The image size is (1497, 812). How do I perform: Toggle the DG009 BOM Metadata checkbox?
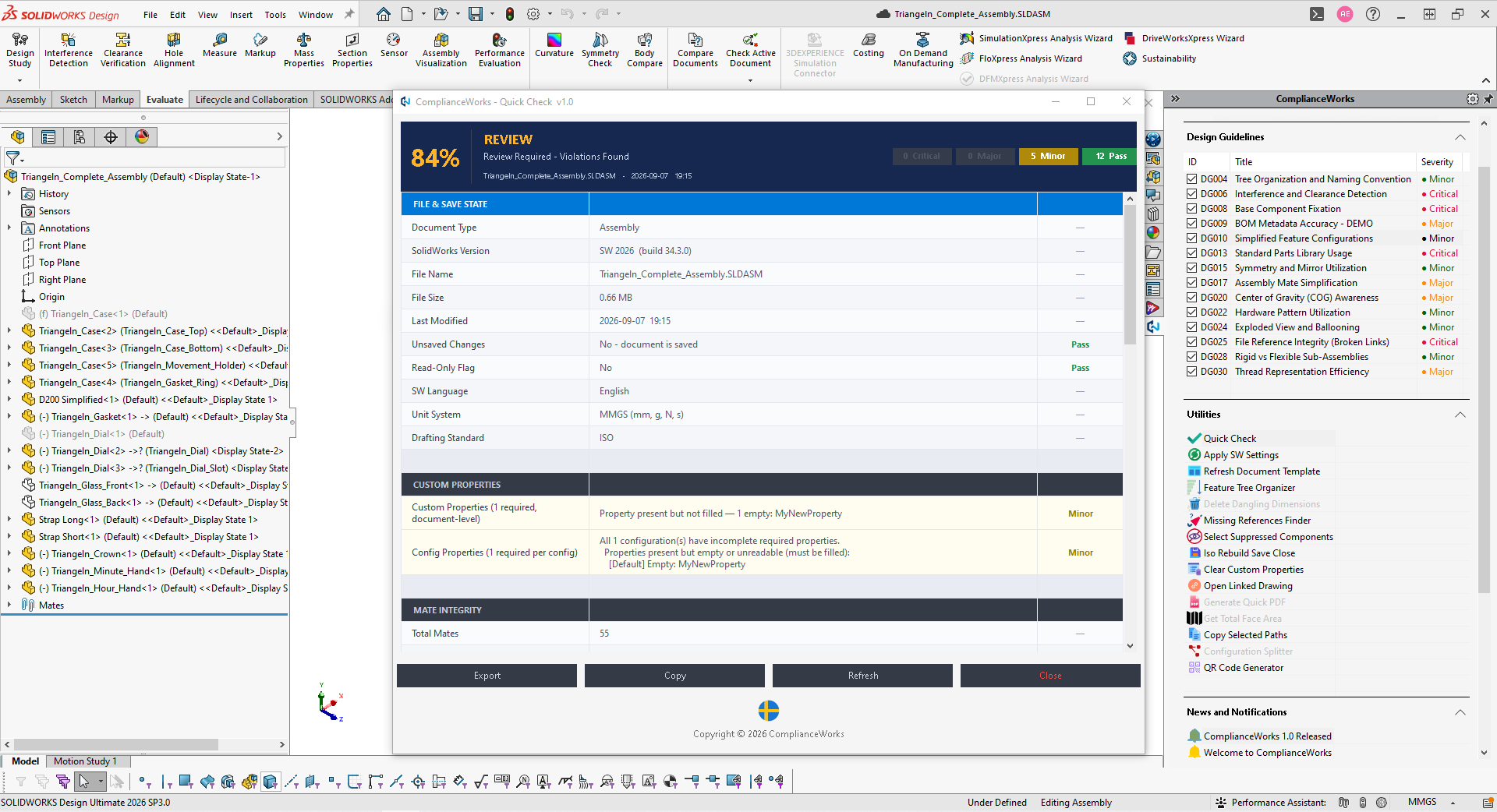point(1192,224)
